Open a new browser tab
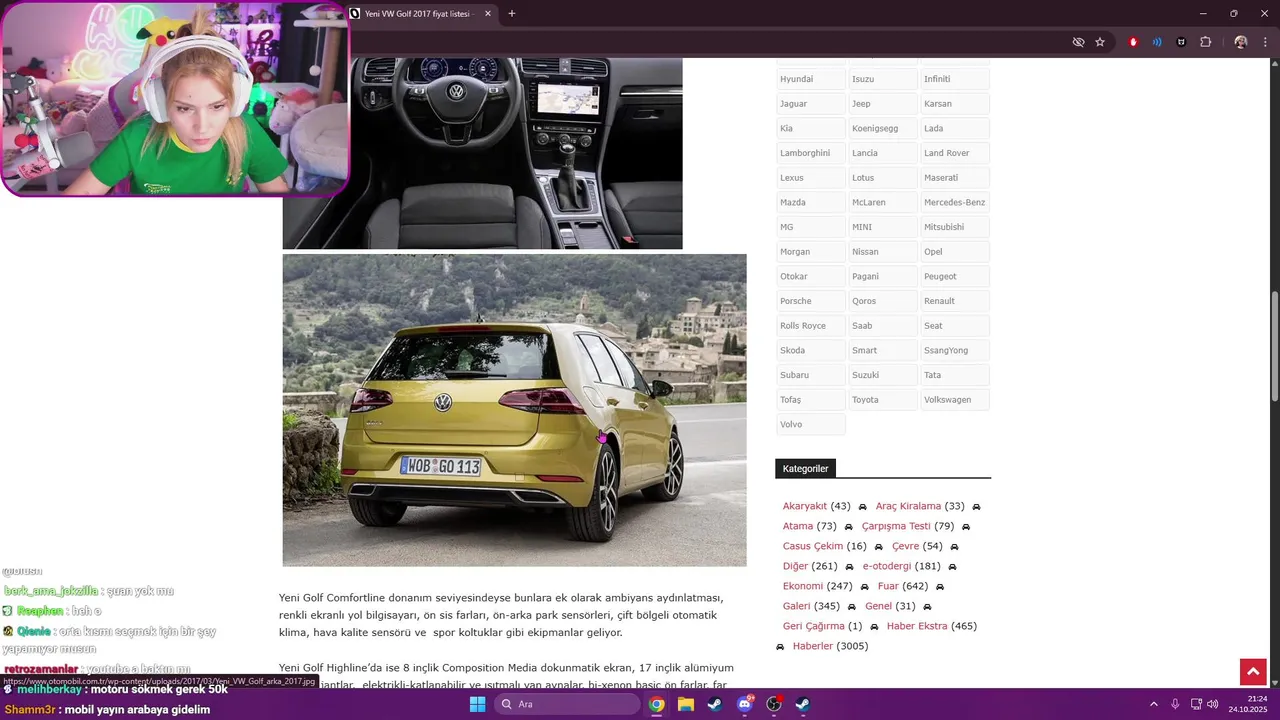 point(512,14)
